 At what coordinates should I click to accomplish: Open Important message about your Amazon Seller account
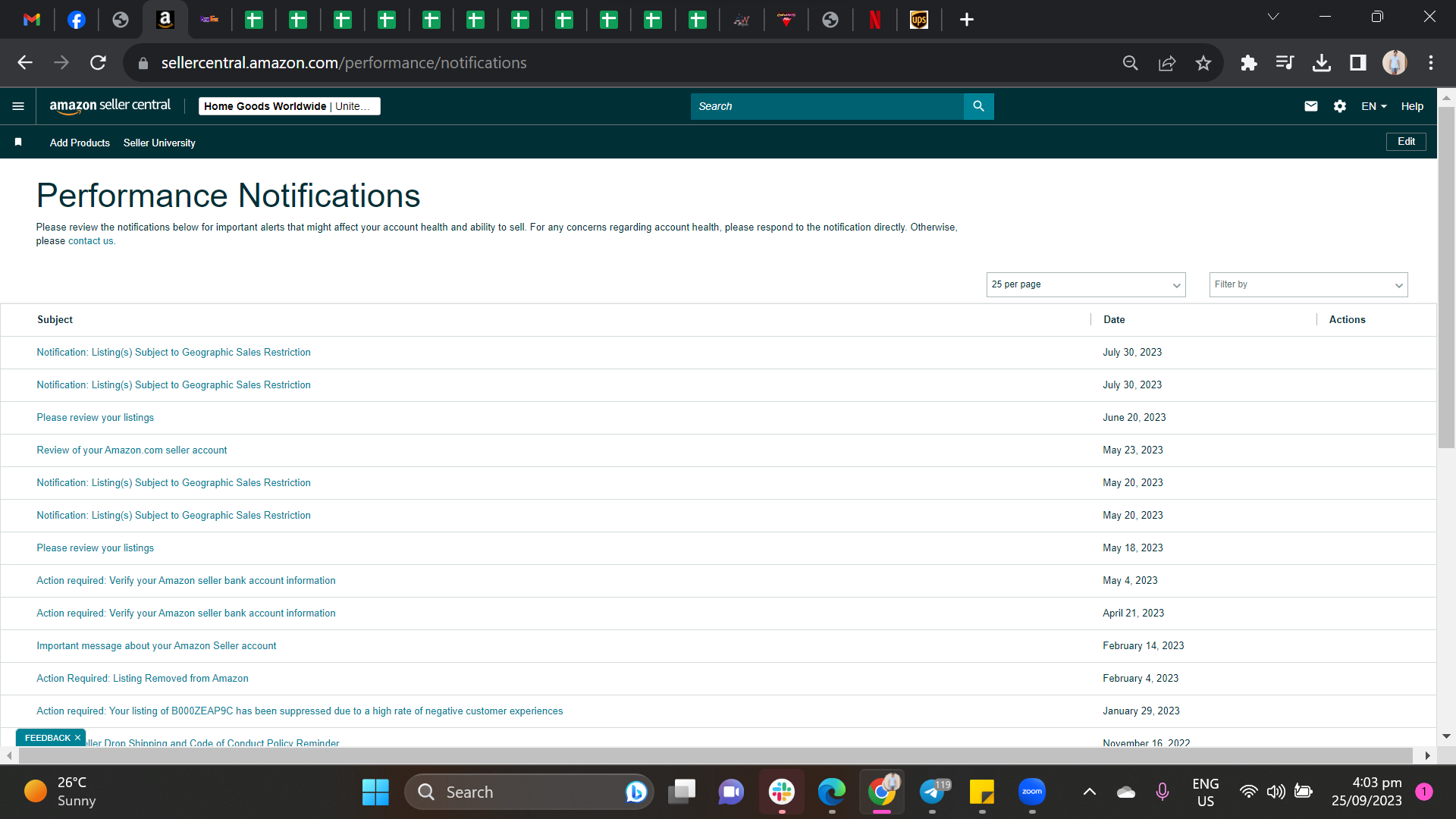[x=156, y=646]
